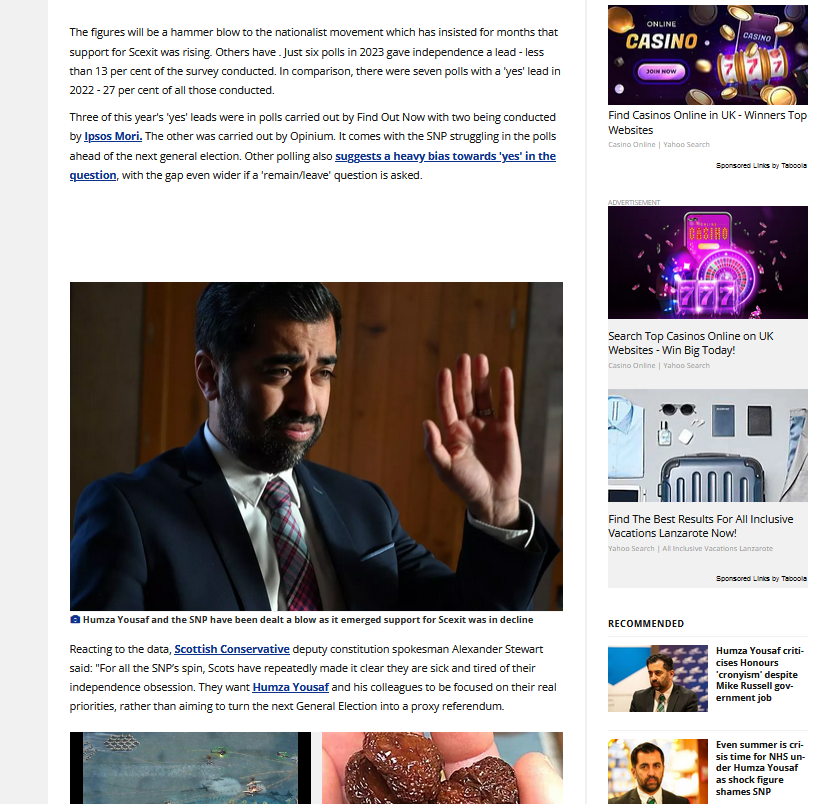This screenshot has width=825, height=804.
Task: Open the main Humza Yousaf article photo
Action: [x=316, y=446]
